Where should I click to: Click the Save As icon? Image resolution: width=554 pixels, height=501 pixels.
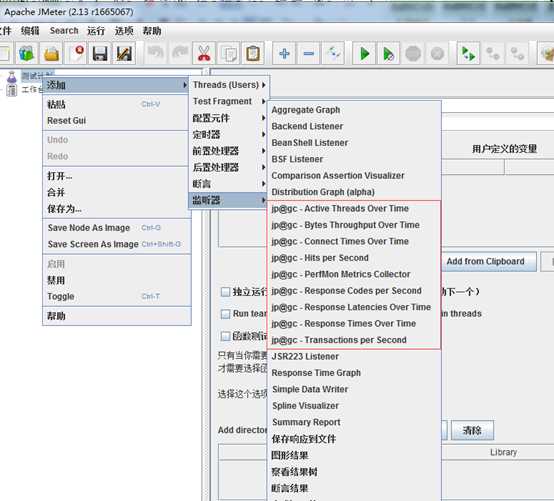pos(124,54)
